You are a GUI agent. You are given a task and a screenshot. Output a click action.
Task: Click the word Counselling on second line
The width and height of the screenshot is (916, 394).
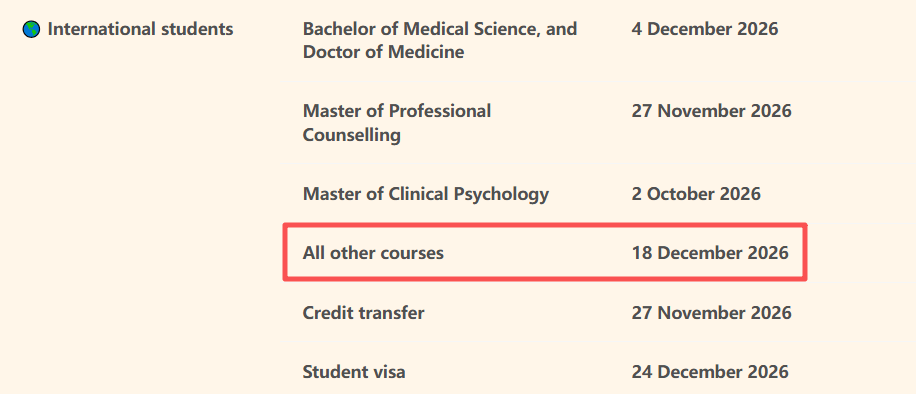(352, 136)
